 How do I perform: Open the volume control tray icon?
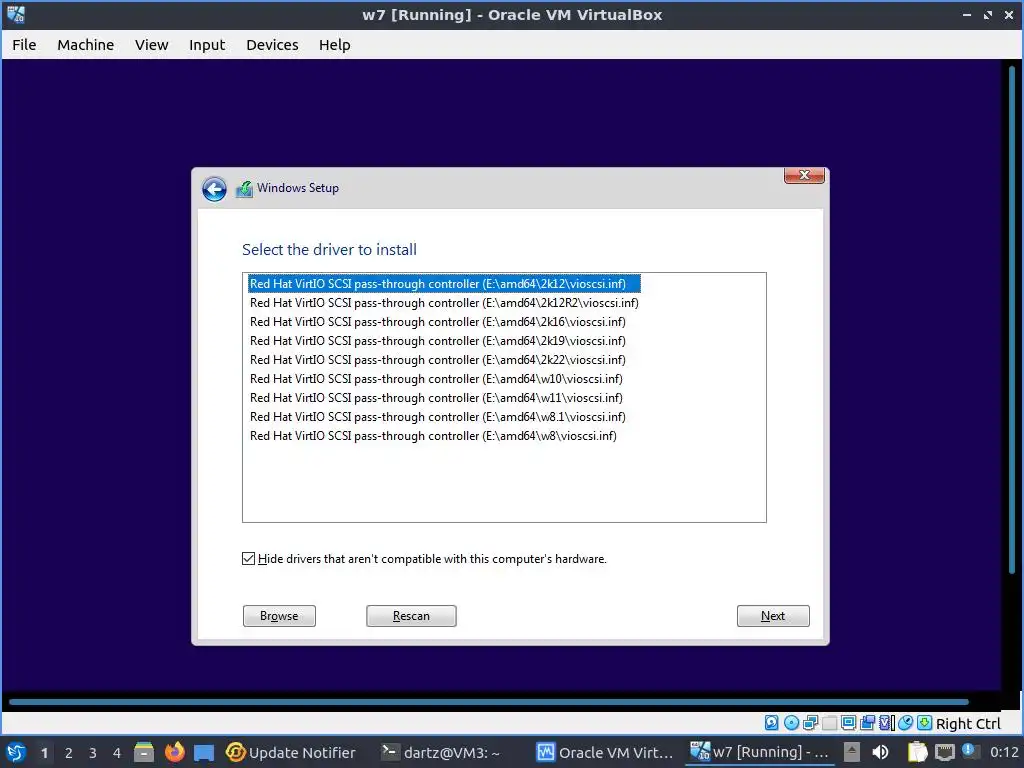[880, 752]
